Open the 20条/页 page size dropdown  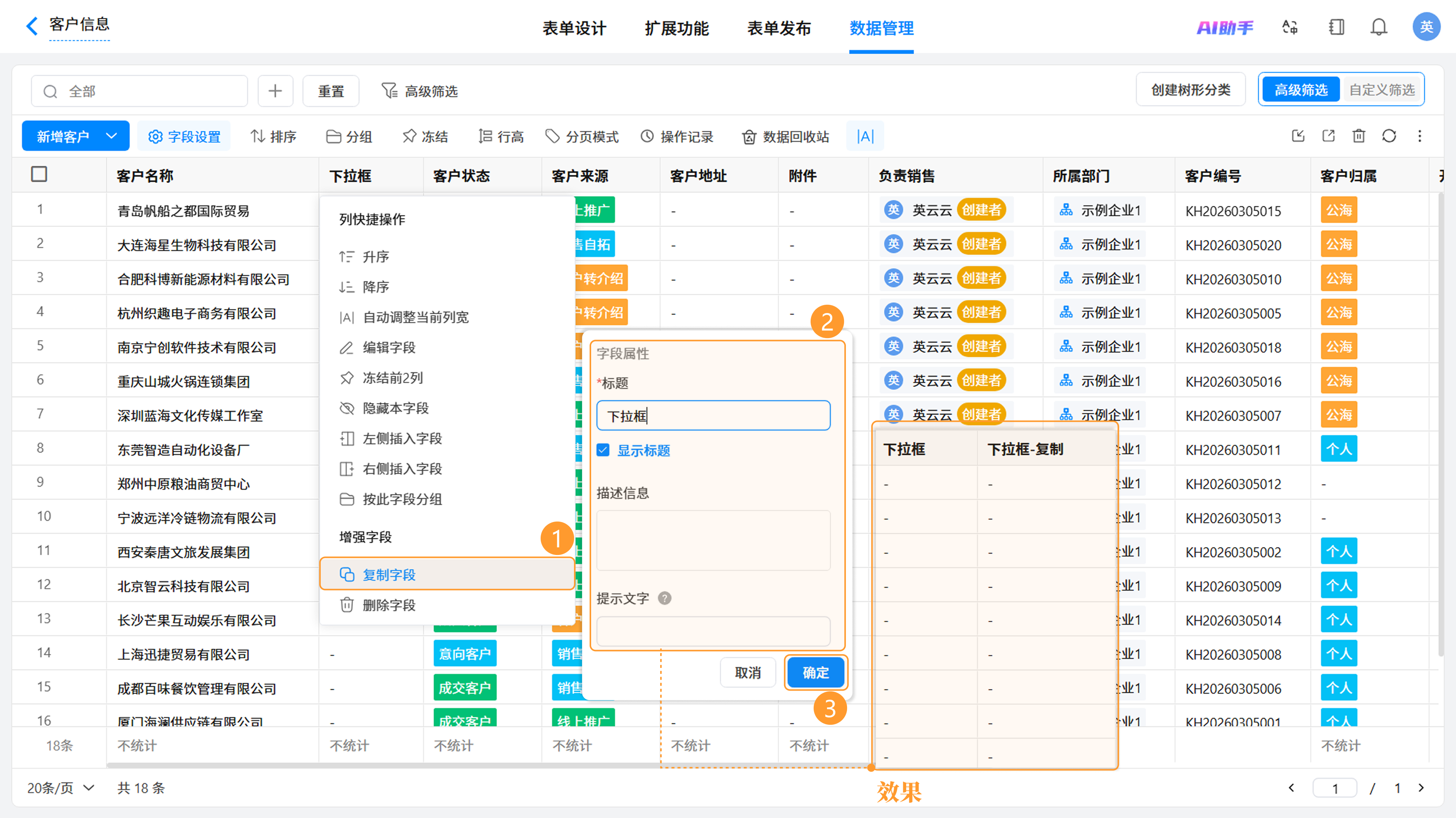click(61, 788)
